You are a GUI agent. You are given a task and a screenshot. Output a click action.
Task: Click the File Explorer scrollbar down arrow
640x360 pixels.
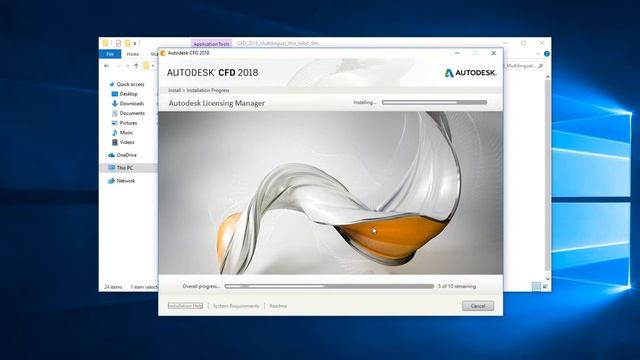coord(548,279)
